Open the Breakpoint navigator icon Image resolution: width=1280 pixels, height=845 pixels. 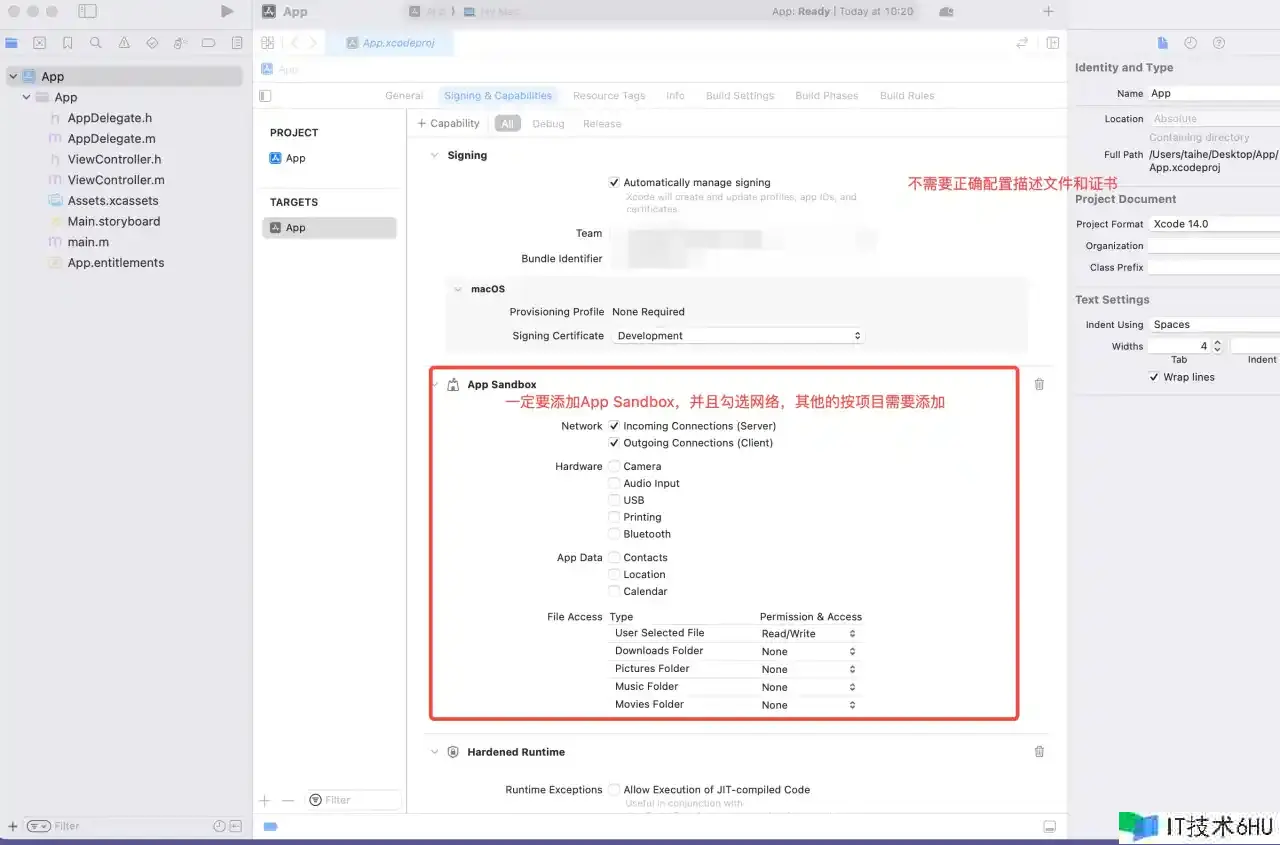pyautogui.click(x=208, y=43)
